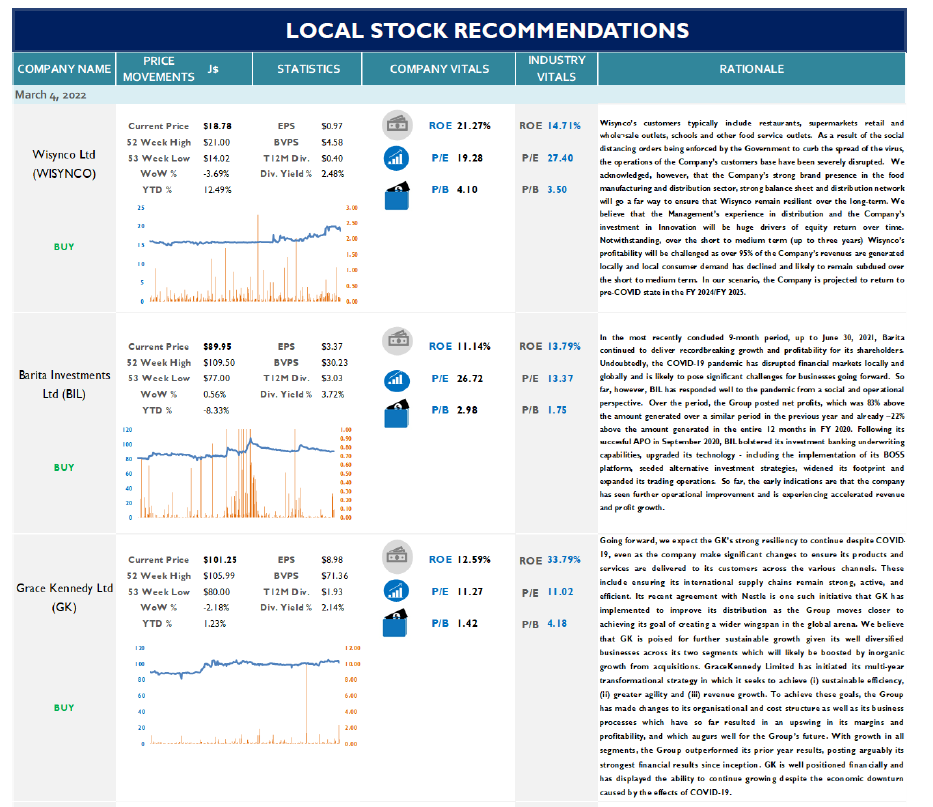
Task: Click the BUY rating under Wisynco
Action: [64, 246]
